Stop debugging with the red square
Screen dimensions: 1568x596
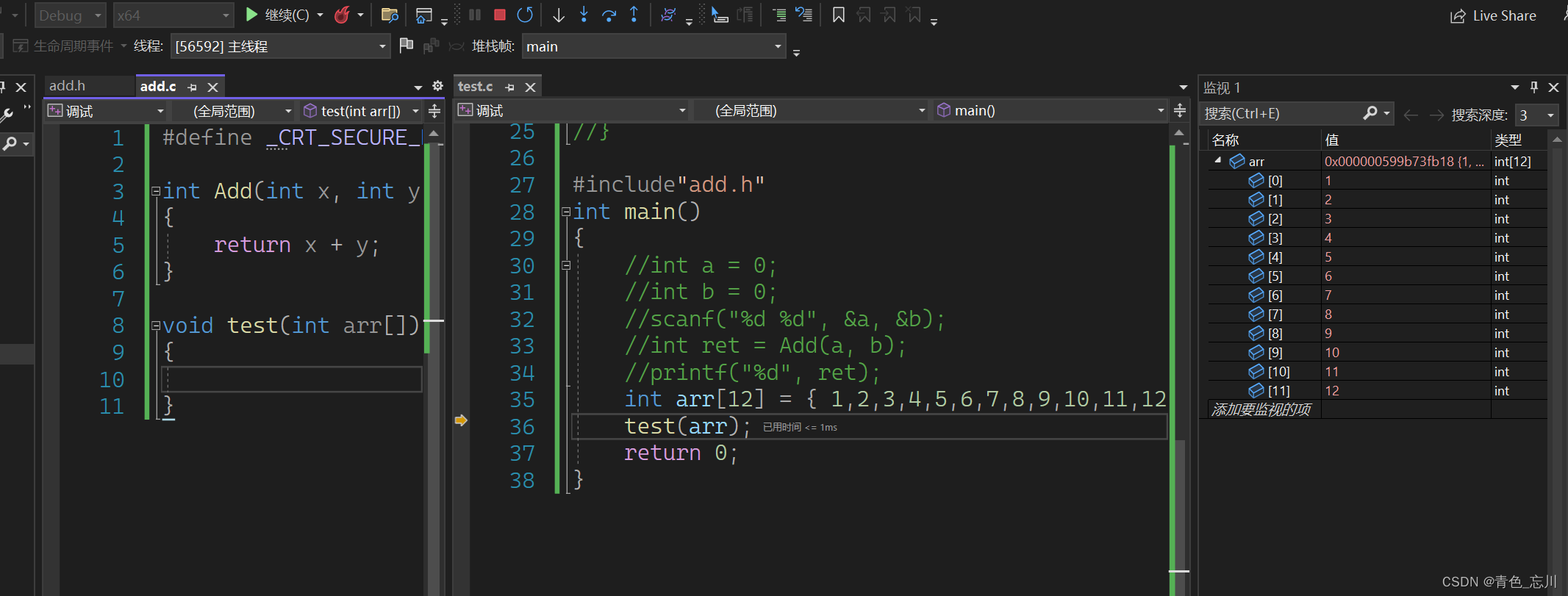(500, 15)
